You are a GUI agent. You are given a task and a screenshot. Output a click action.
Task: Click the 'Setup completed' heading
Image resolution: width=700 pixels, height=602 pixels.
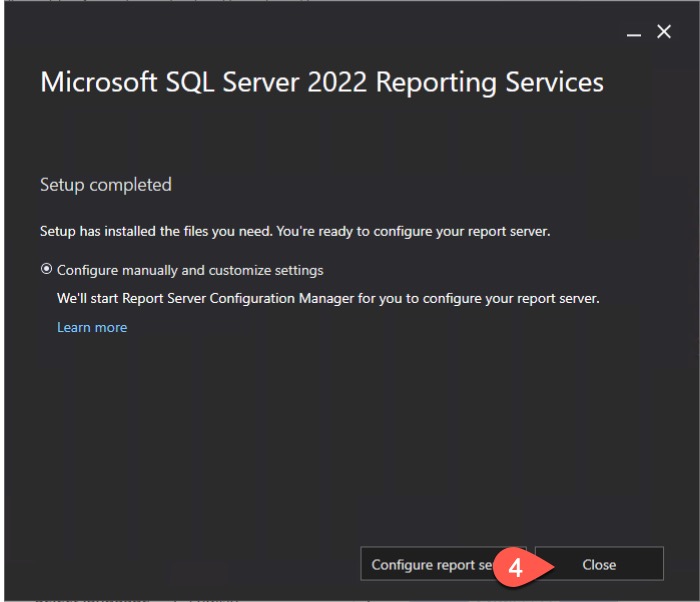click(106, 185)
